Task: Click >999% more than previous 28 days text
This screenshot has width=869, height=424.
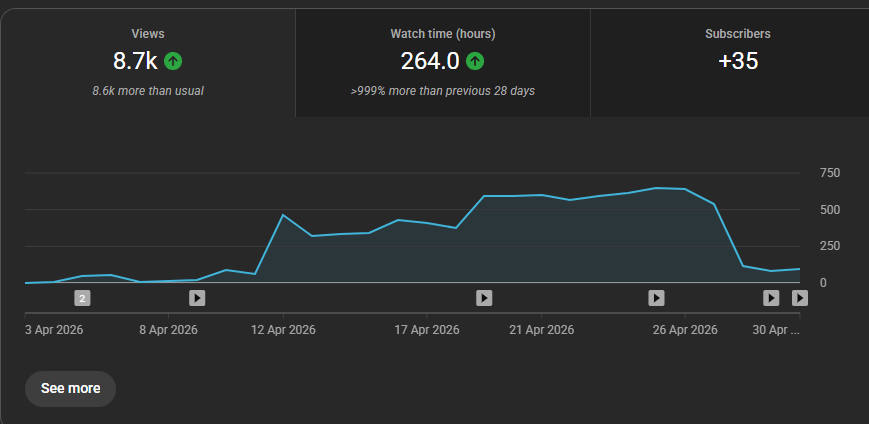Action: [x=443, y=91]
